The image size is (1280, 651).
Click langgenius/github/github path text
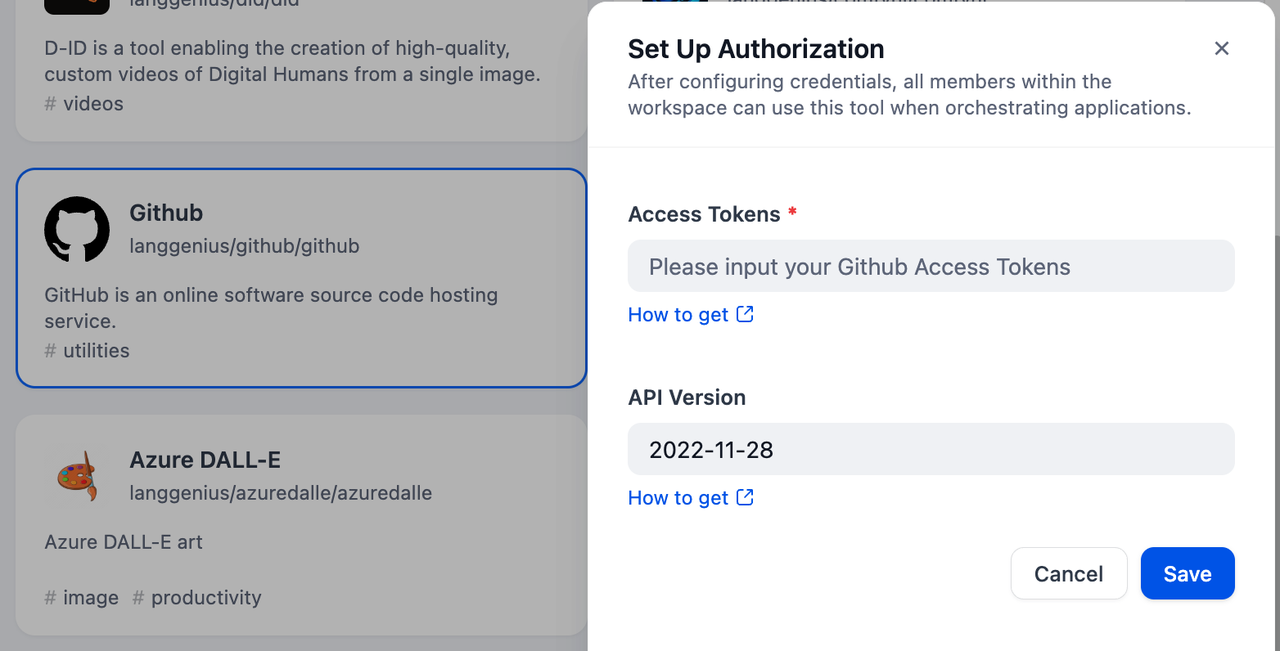click(x=244, y=246)
